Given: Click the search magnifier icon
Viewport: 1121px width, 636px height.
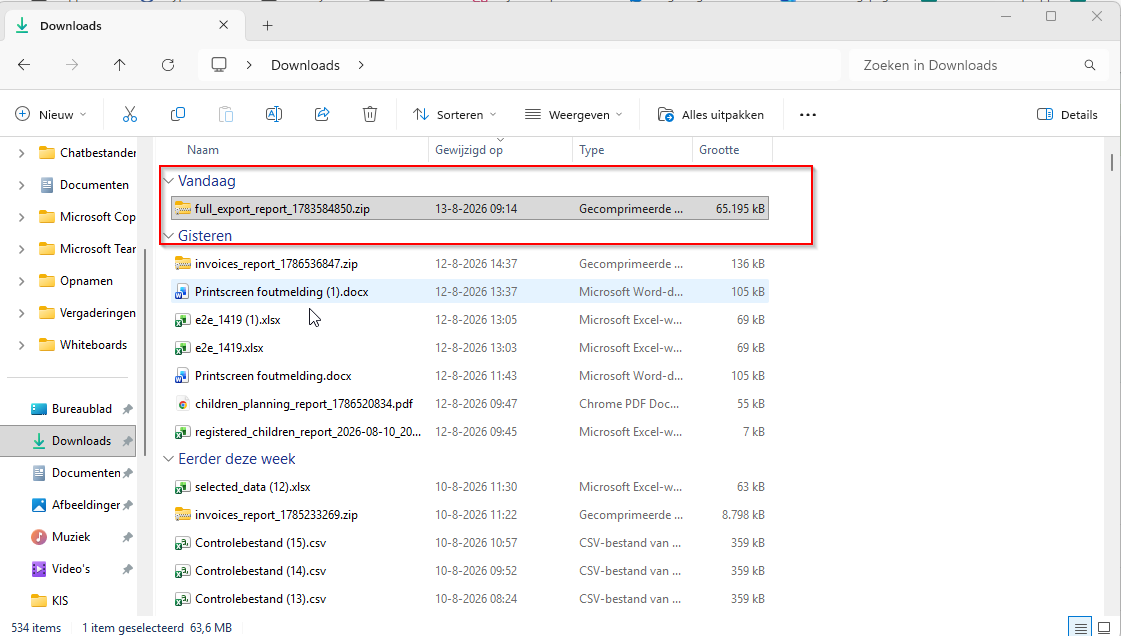Looking at the screenshot, I should (1090, 65).
